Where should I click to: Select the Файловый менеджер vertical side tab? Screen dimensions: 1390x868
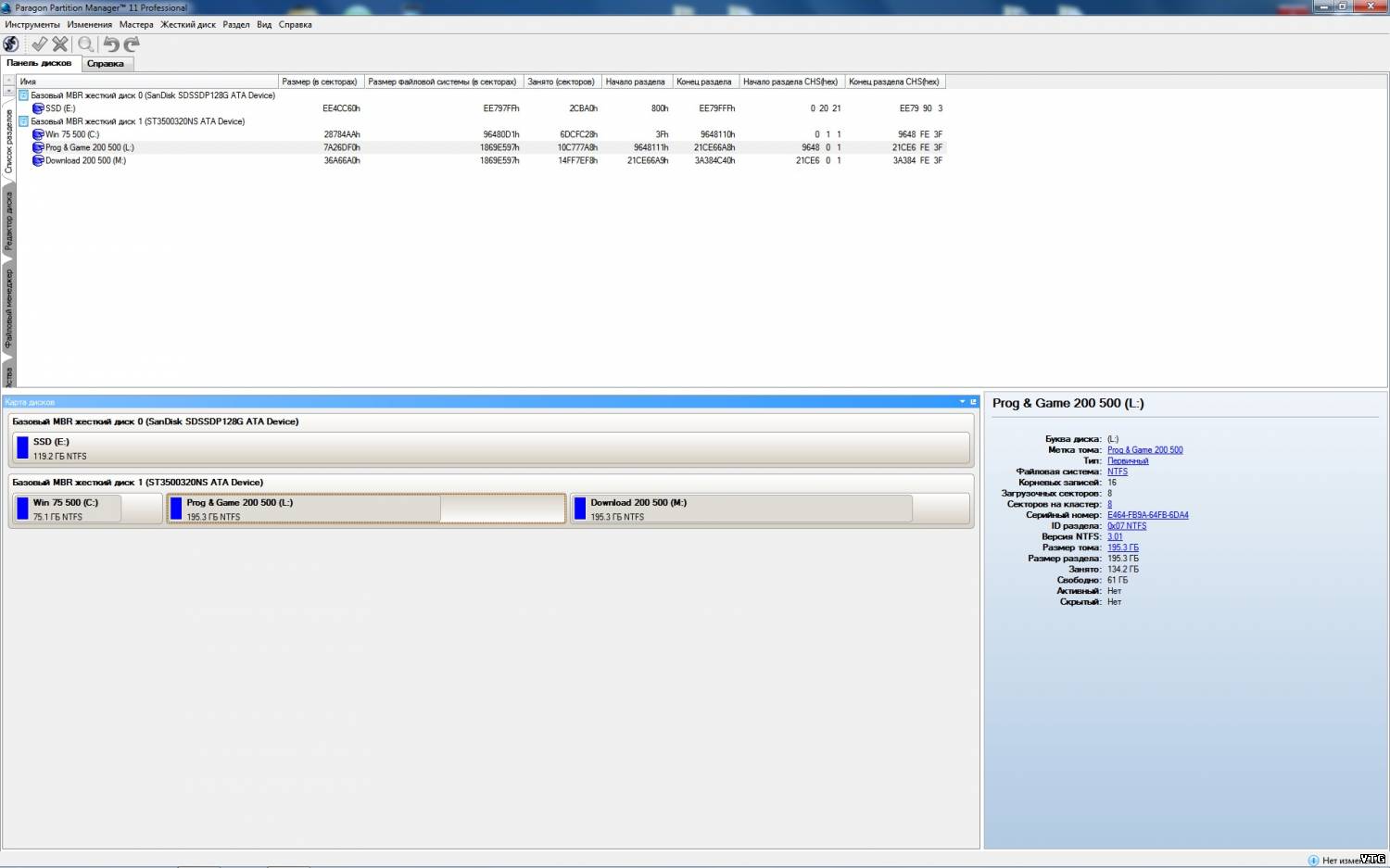coord(9,308)
